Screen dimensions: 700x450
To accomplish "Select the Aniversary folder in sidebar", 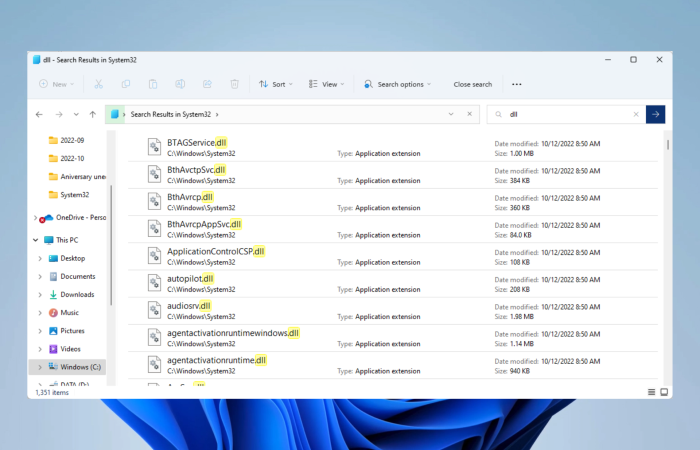I will coord(76,177).
